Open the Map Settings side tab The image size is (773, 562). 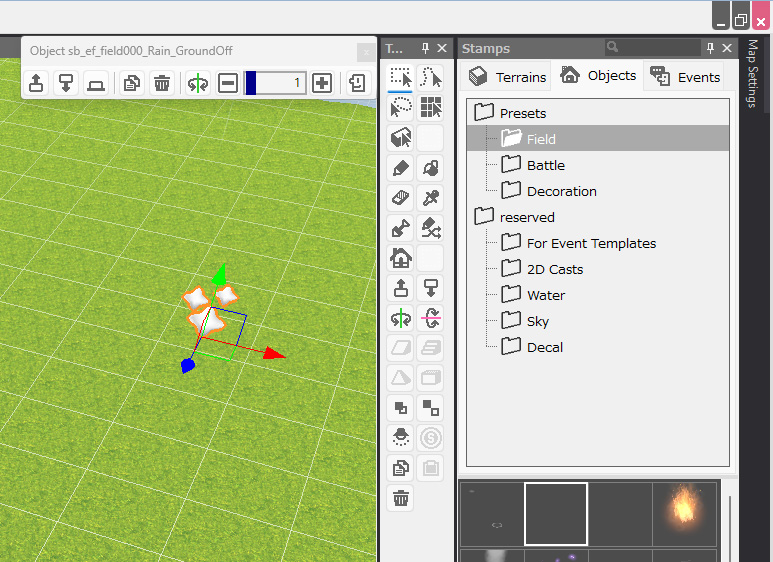coord(752,74)
